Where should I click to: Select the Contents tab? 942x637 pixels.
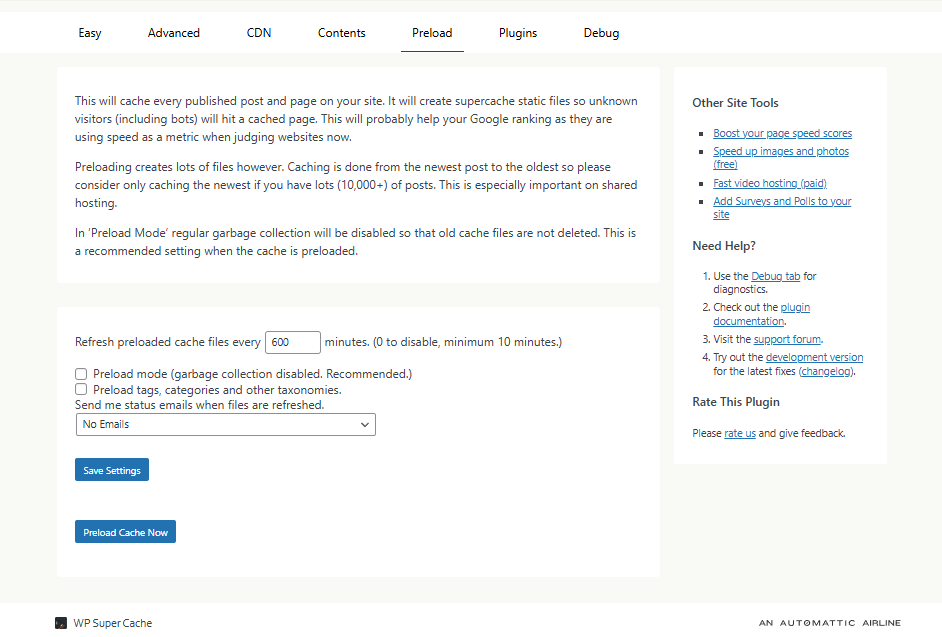(x=342, y=33)
